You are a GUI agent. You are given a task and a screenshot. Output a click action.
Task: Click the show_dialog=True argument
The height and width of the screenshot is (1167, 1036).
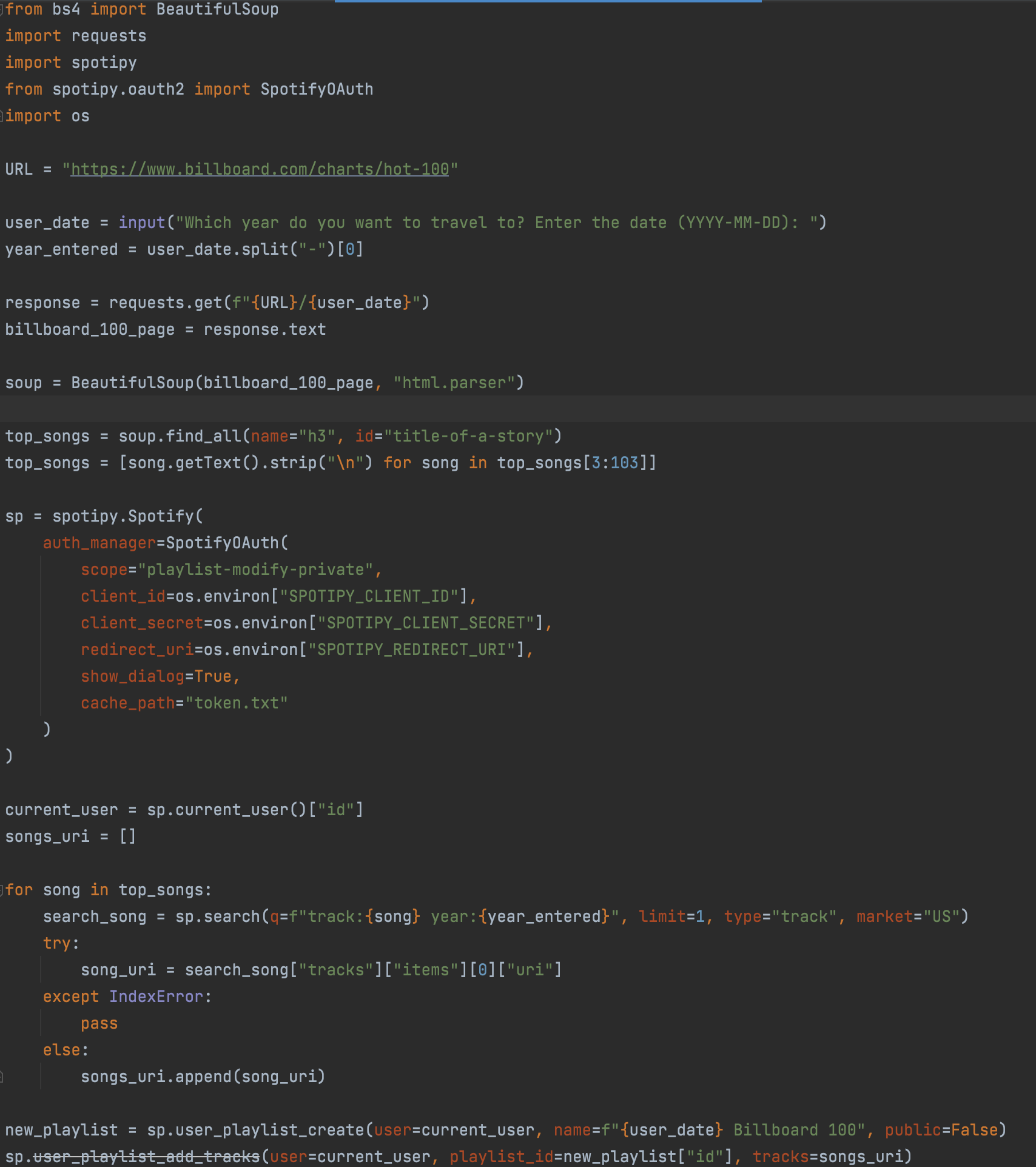pos(159,676)
